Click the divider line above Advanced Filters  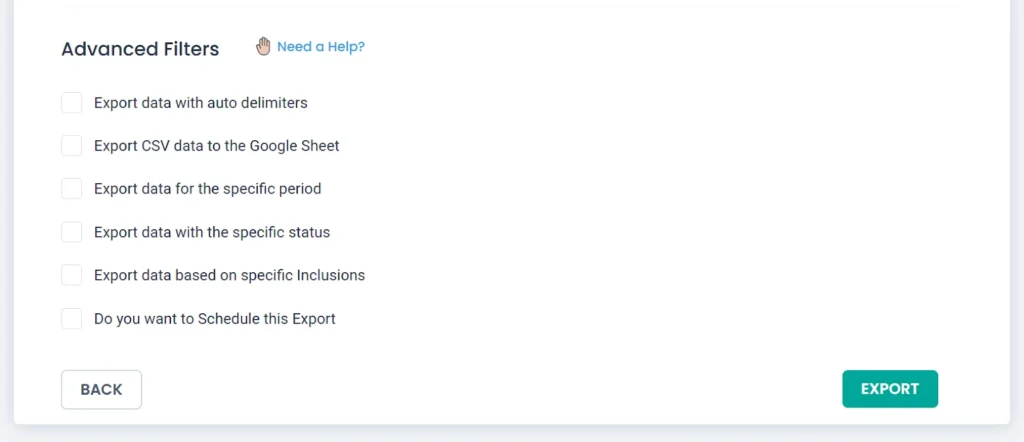tap(510, 7)
